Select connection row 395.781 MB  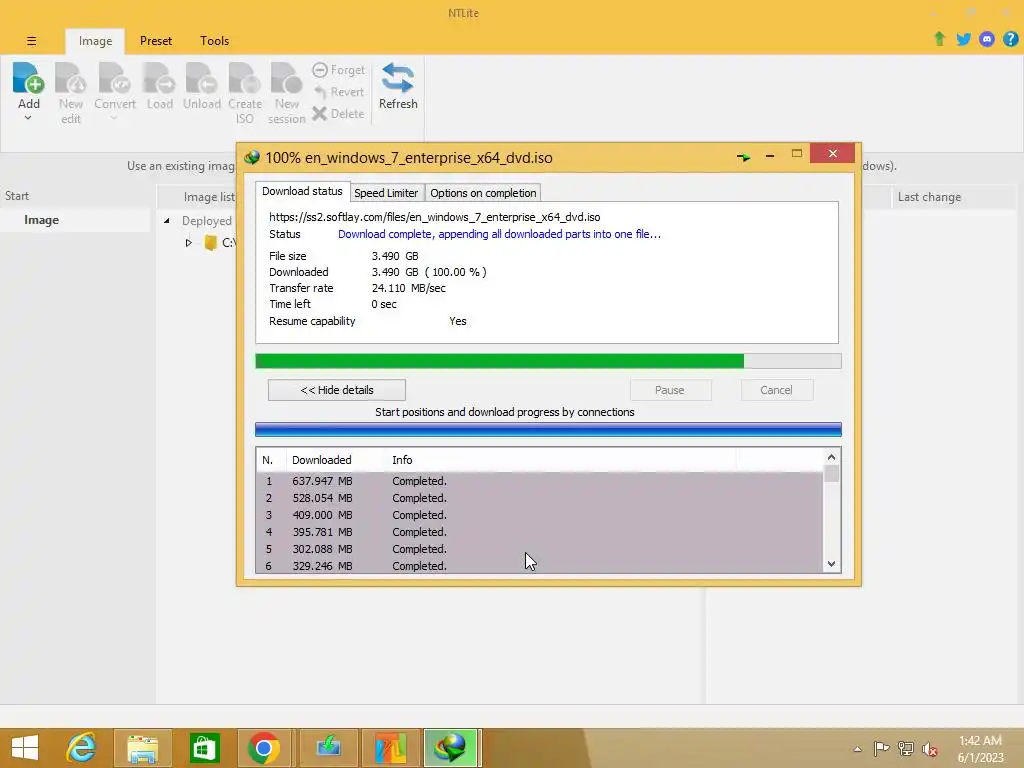pos(539,532)
